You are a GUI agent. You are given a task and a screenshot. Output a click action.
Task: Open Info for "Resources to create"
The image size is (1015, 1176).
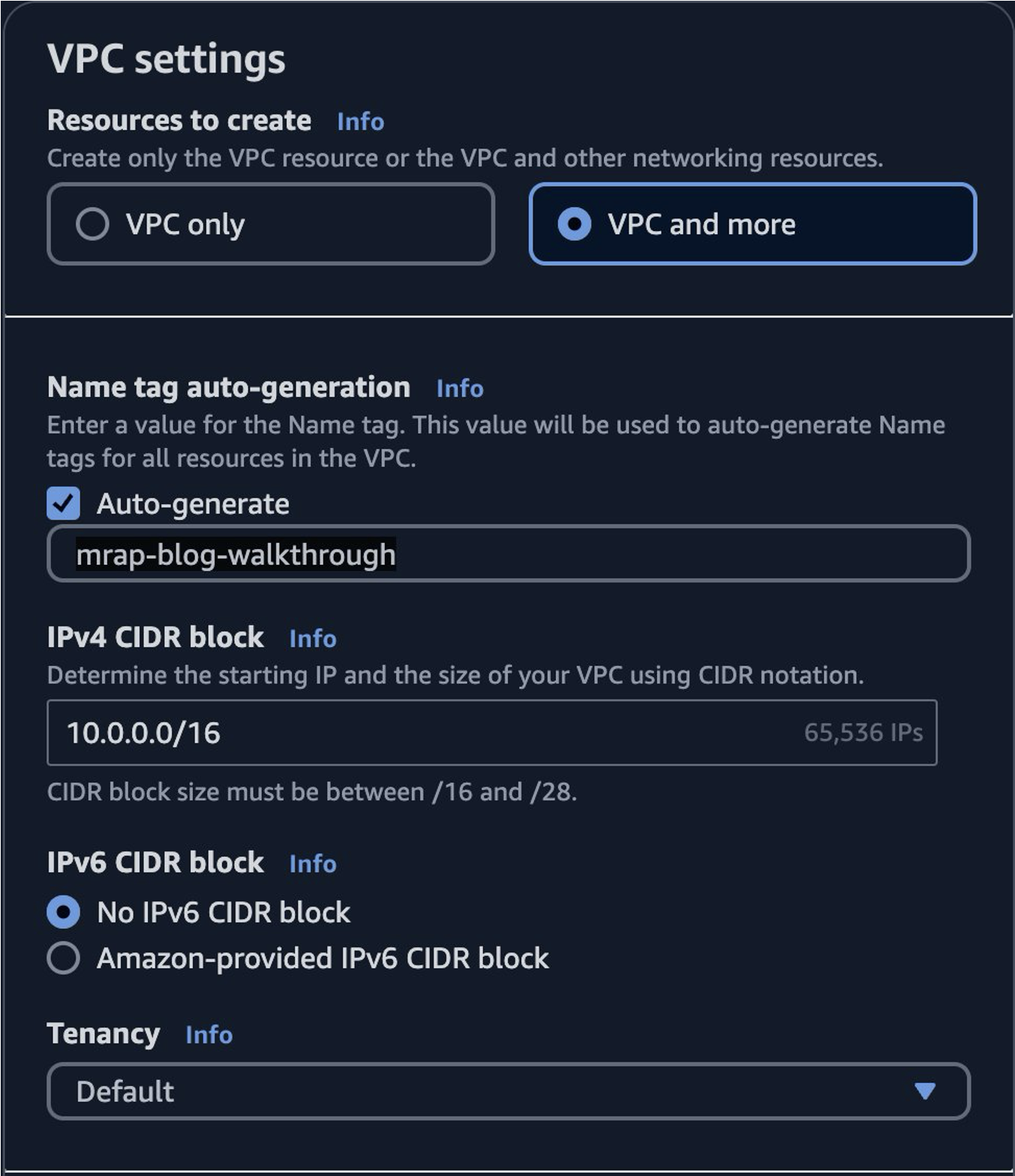click(359, 121)
